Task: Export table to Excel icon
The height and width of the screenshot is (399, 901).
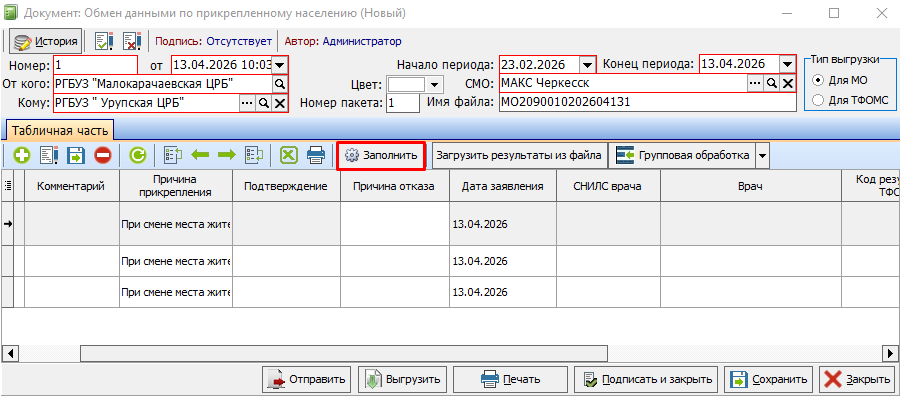Action: [x=289, y=155]
